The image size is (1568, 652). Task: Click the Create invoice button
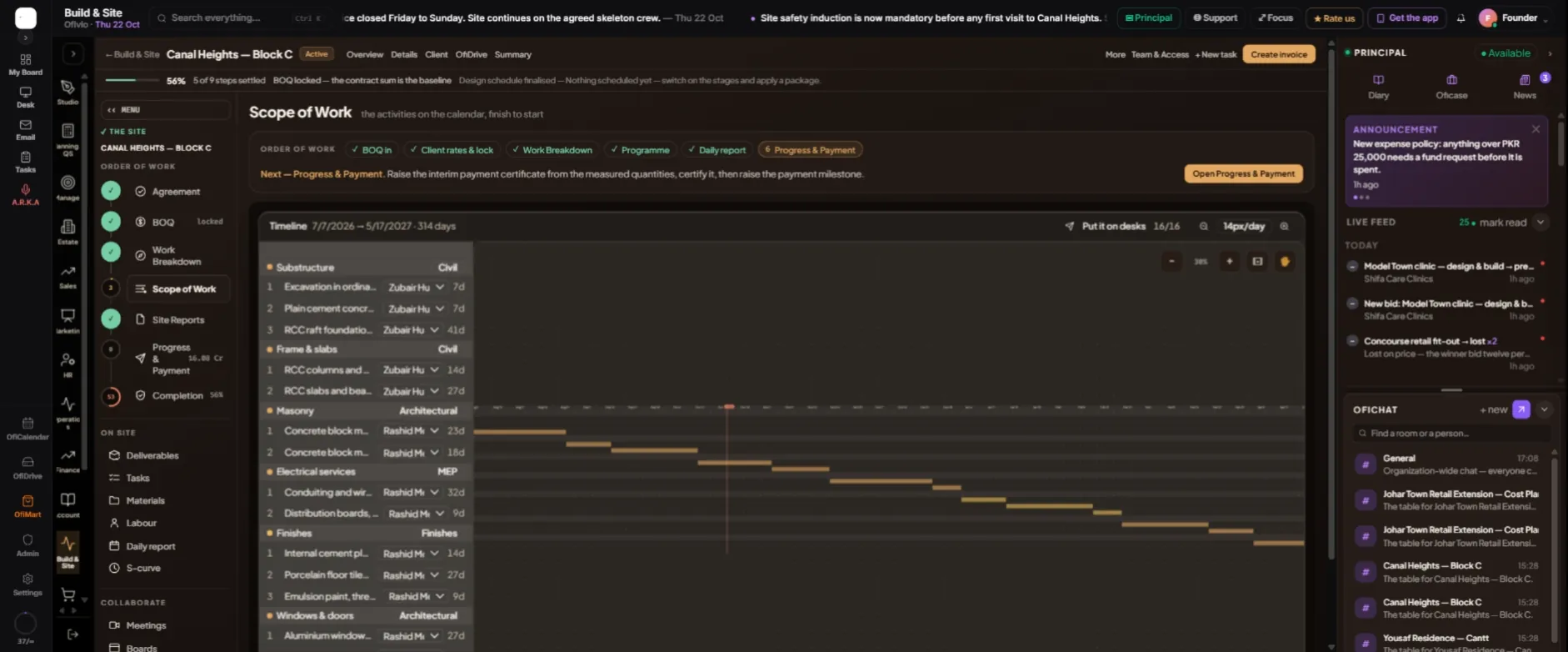(x=1279, y=54)
